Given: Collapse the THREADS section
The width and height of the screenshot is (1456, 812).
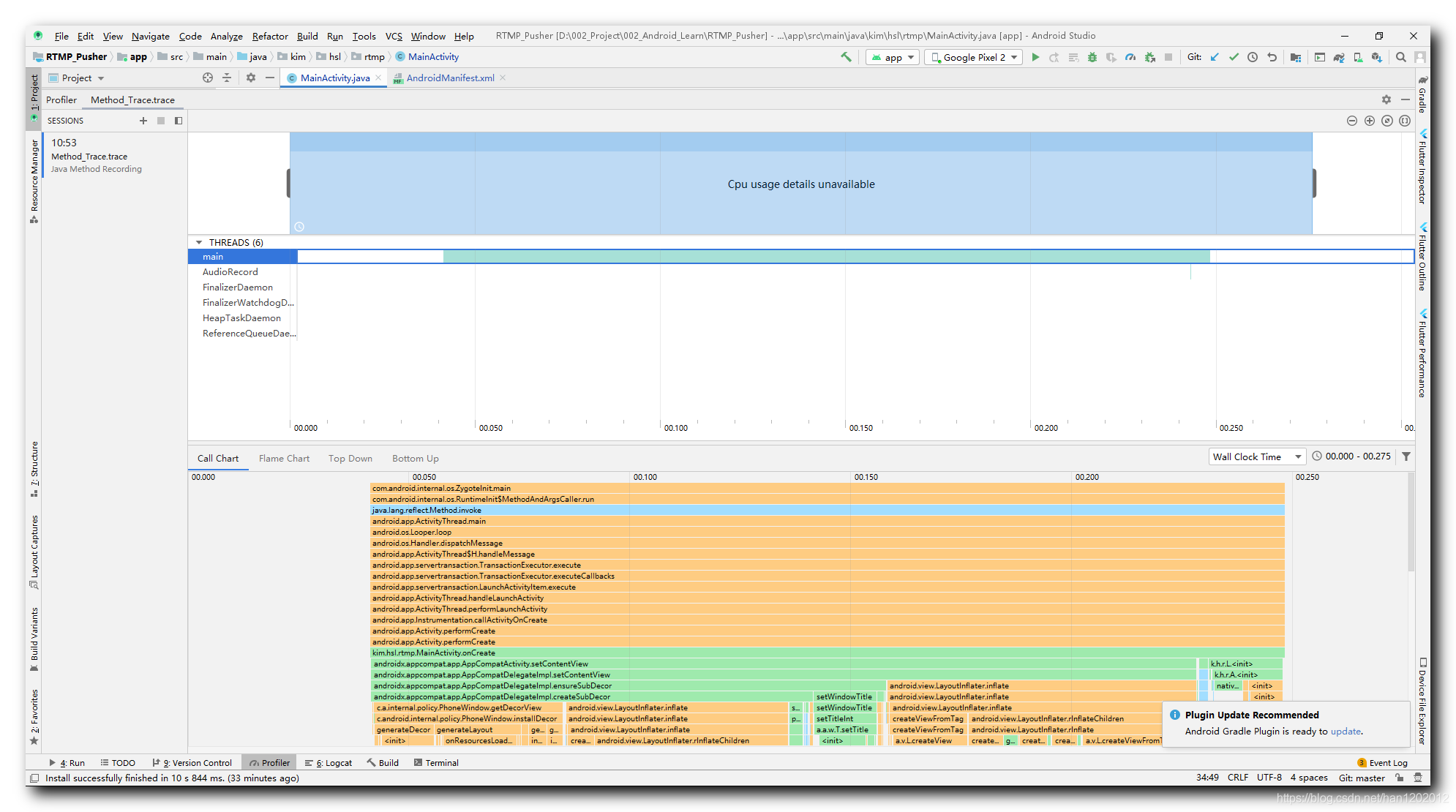Looking at the screenshot, I should [x=199, y=242].
